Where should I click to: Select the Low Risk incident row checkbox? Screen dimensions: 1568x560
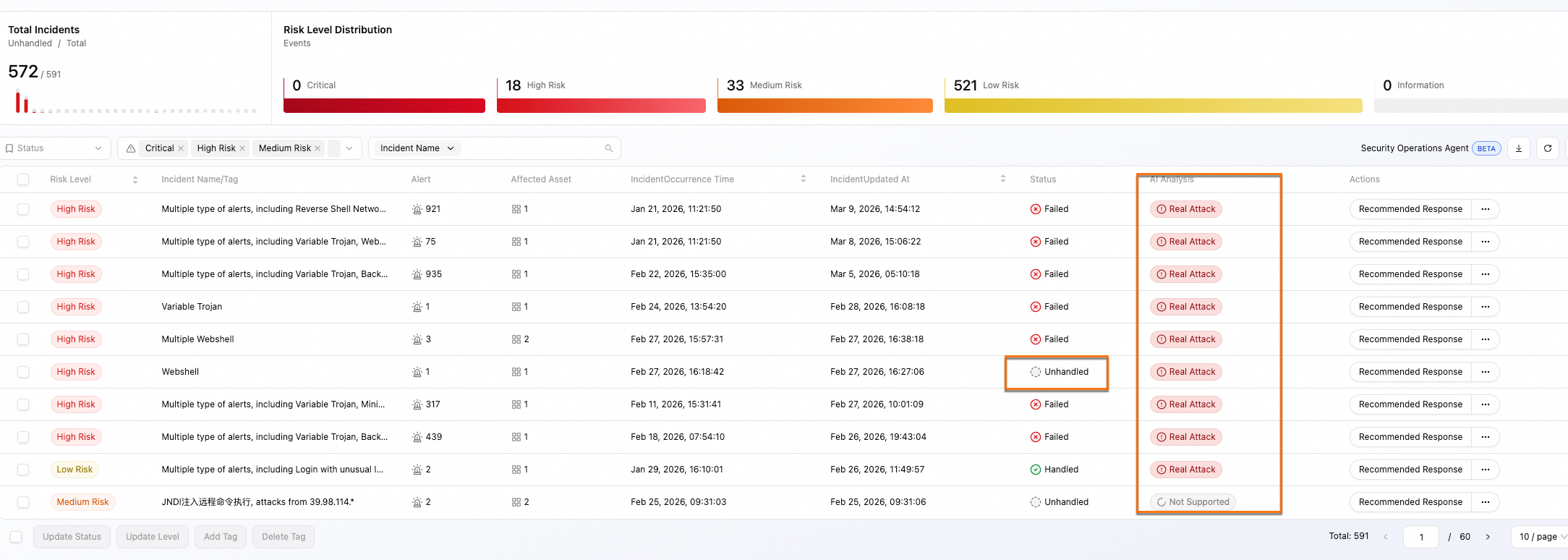coord(23,470)
